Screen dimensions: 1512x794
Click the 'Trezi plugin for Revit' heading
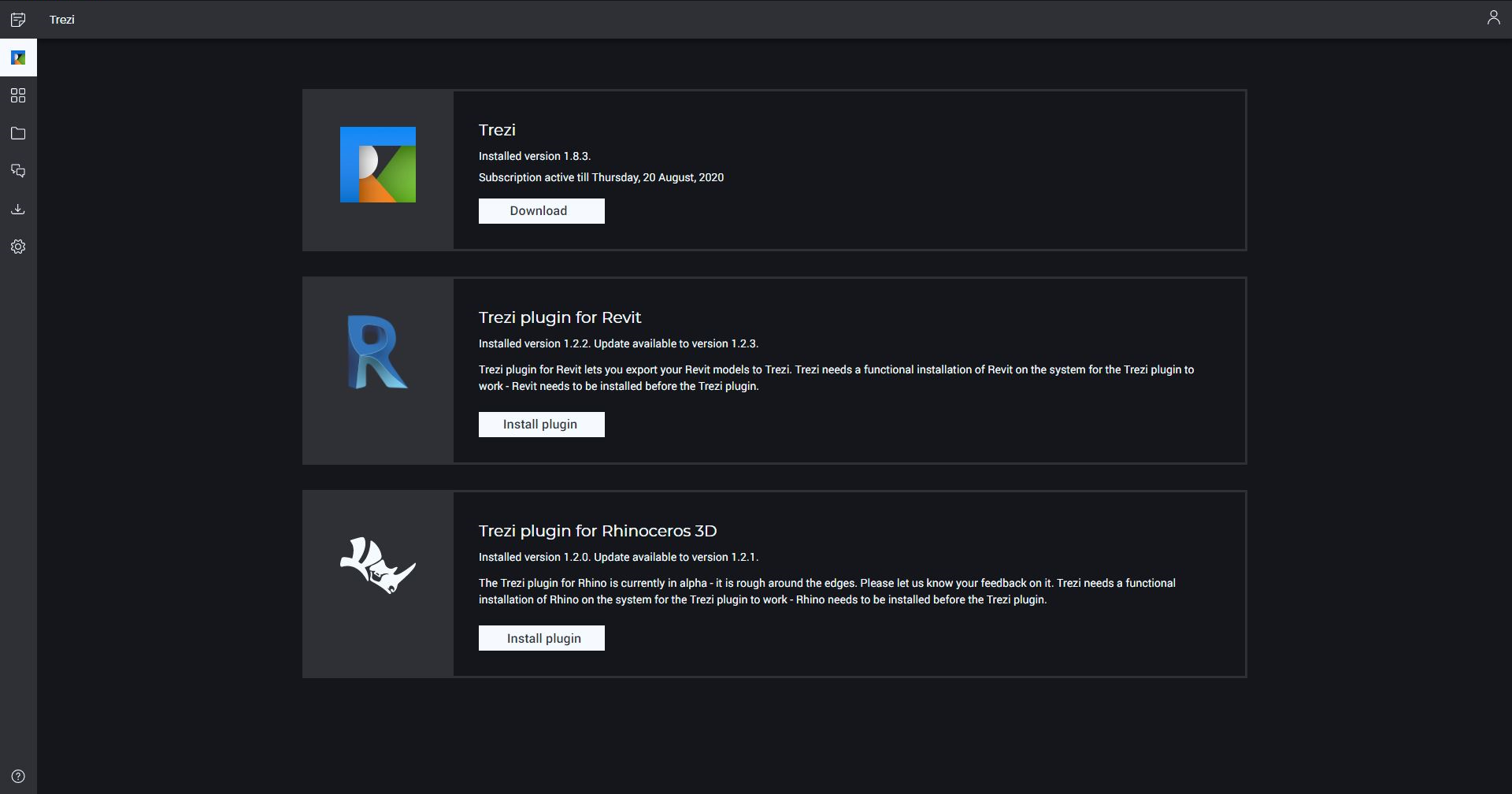560,317
